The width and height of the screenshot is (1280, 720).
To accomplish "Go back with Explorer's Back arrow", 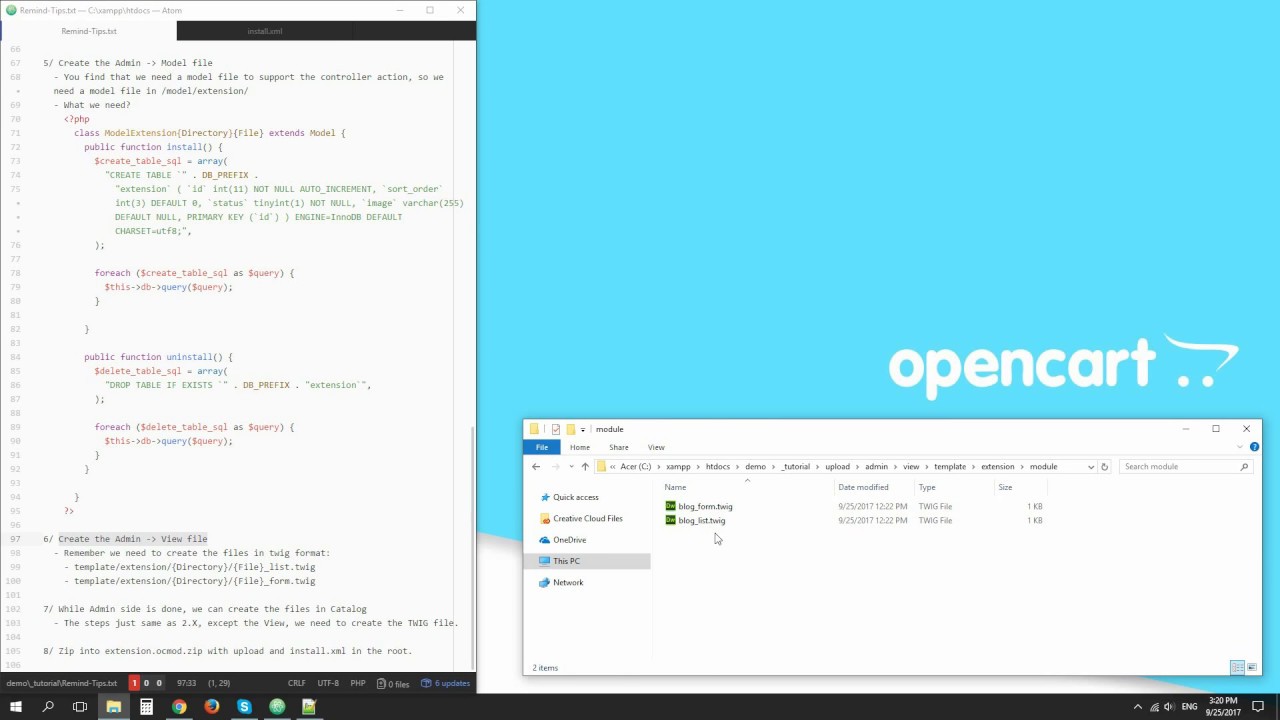I will click(536, 466).
